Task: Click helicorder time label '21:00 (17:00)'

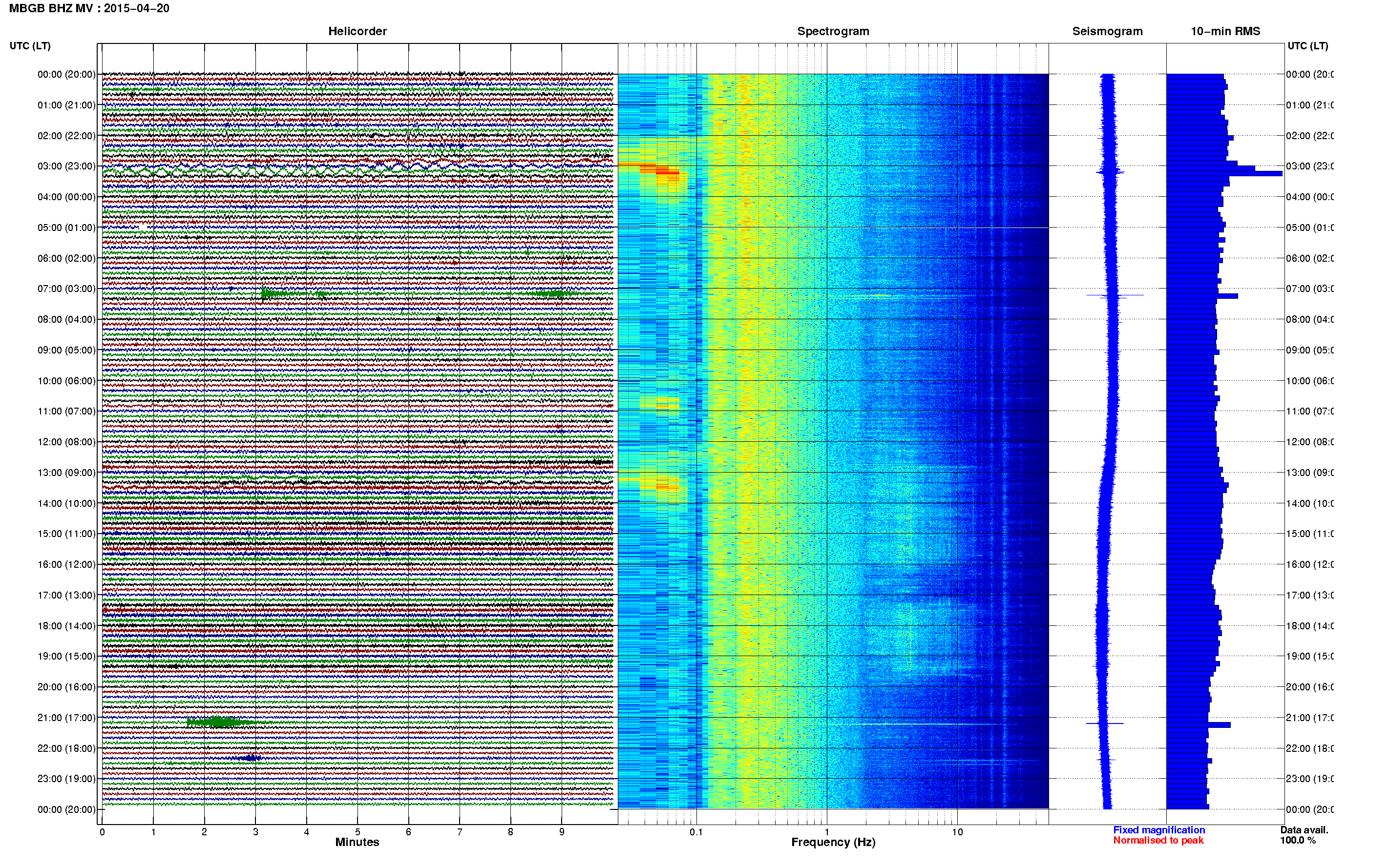Action: (66, 718)
